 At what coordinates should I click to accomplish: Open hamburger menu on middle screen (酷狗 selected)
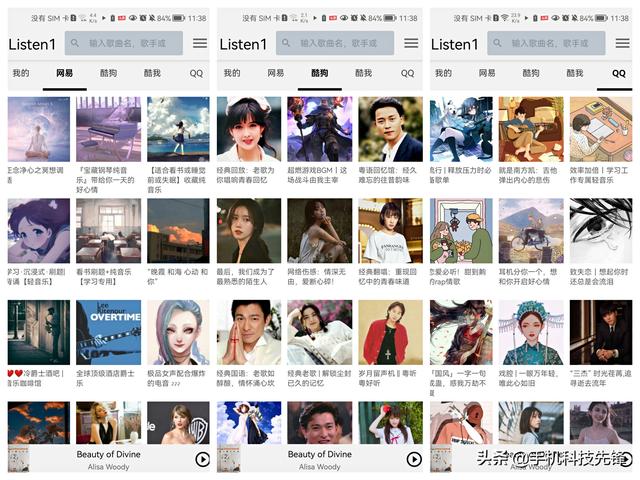pos(411,43)
